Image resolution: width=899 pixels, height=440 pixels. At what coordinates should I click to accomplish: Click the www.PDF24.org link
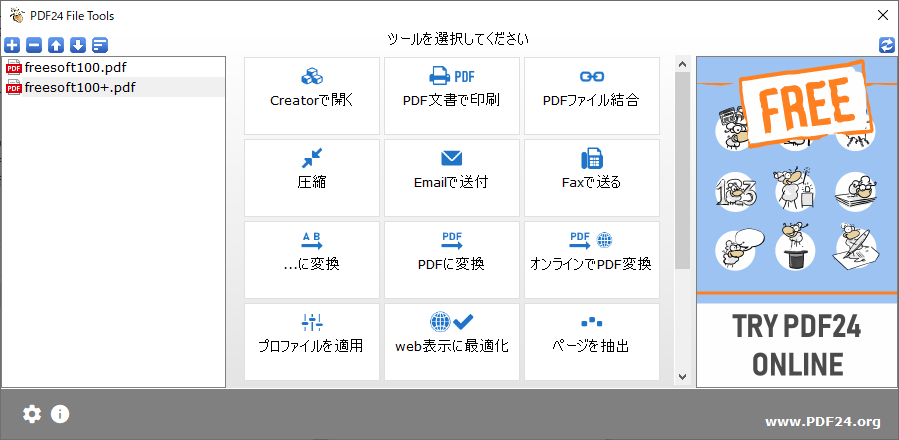[x=823, y=421]
